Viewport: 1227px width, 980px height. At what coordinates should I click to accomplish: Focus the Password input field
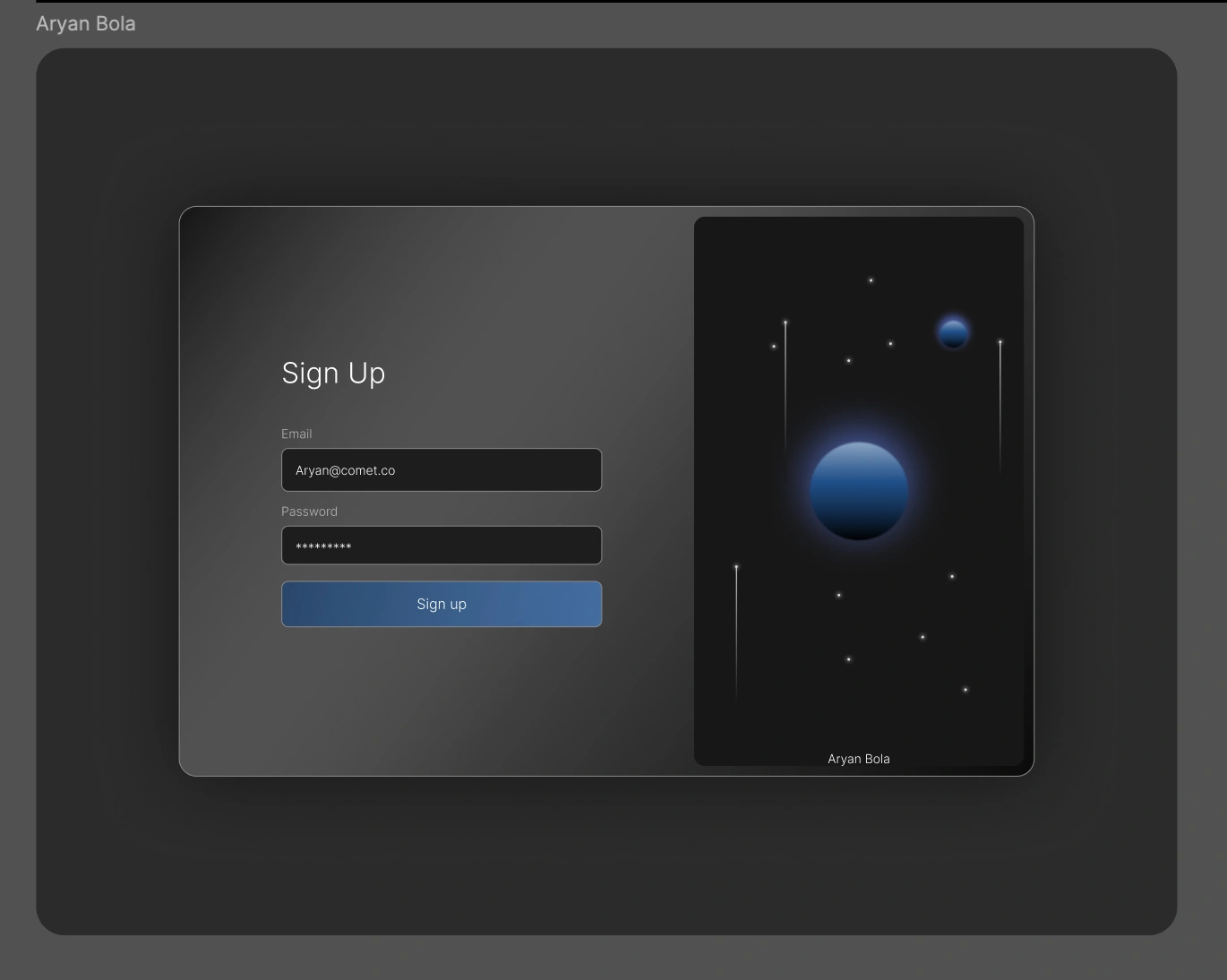point(442,546)
